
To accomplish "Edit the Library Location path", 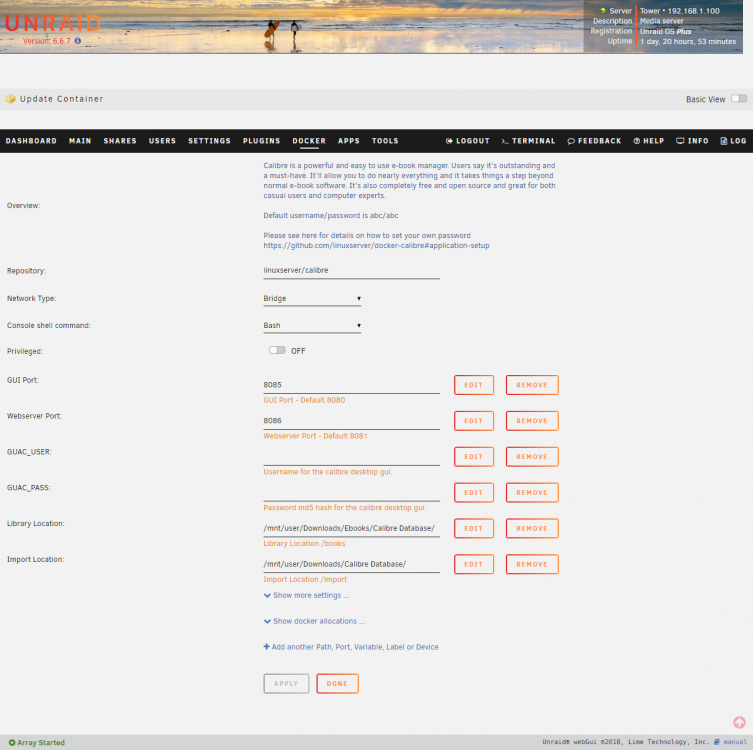I will pyautogui.click(x=474, y=529).
